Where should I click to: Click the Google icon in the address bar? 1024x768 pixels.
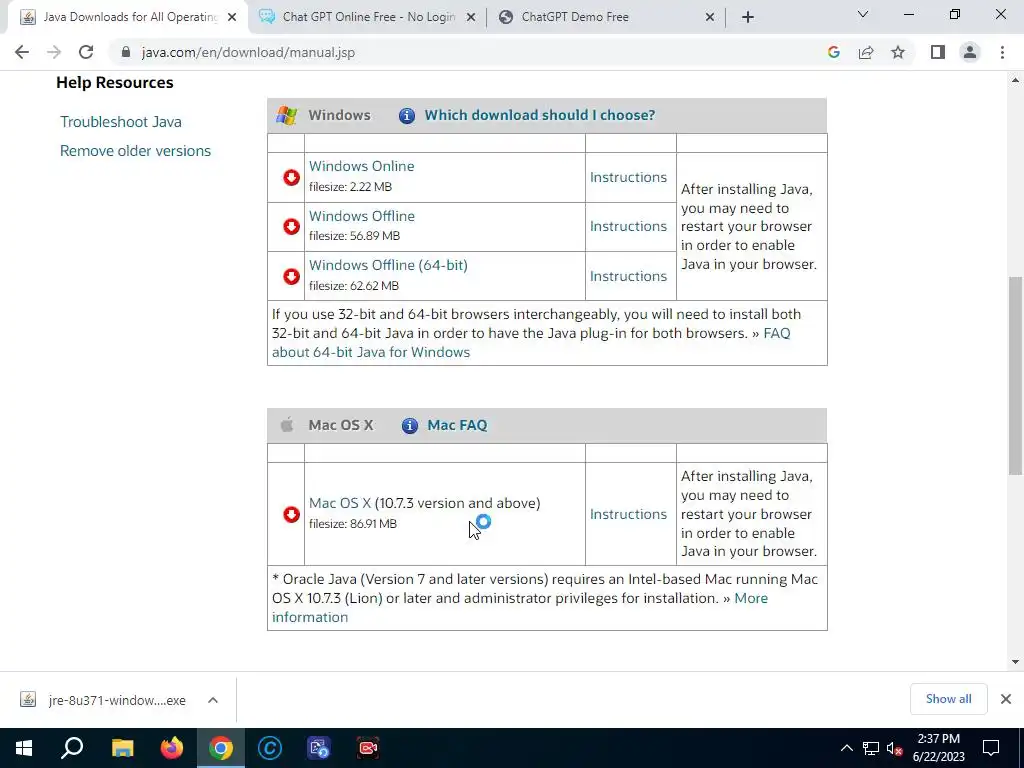[x=833, y=52]
